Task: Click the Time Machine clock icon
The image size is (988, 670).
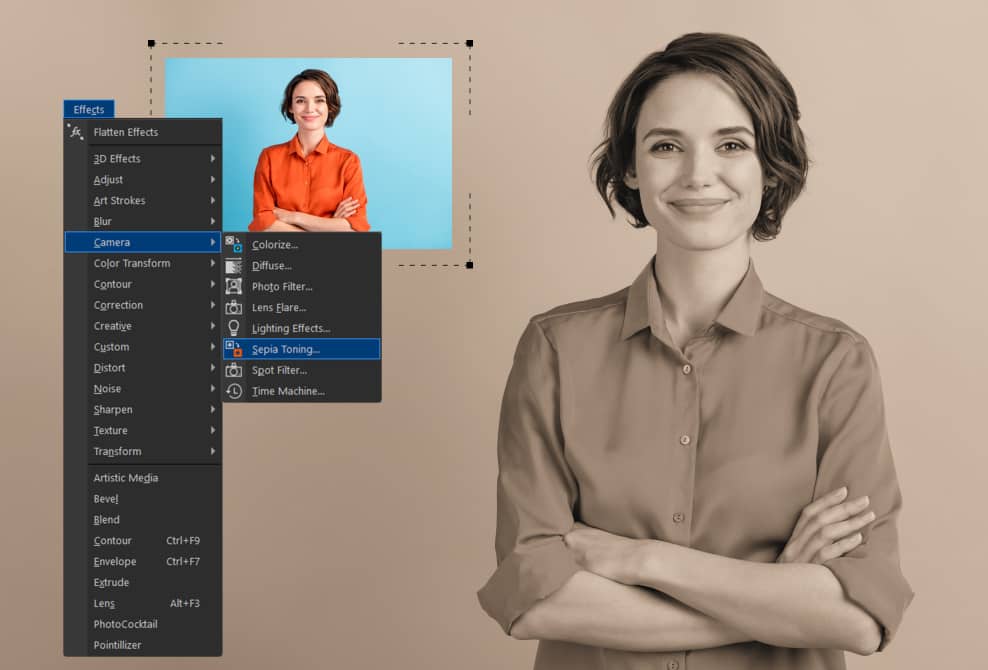Action: (x=234, y=391)
